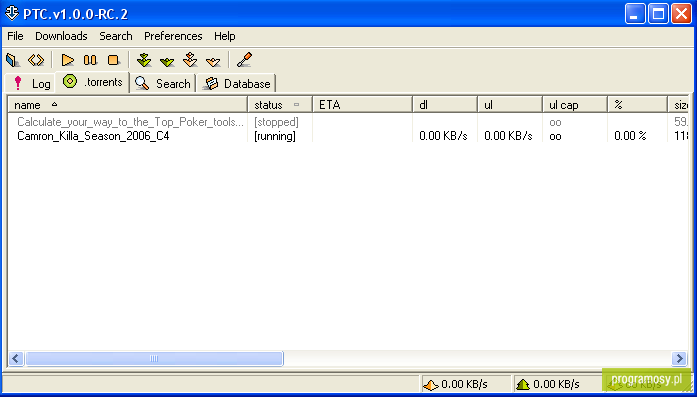Click the blue book icon in the toolbar
The width and height of the screenshot is (697, 397).
point(12,60)
